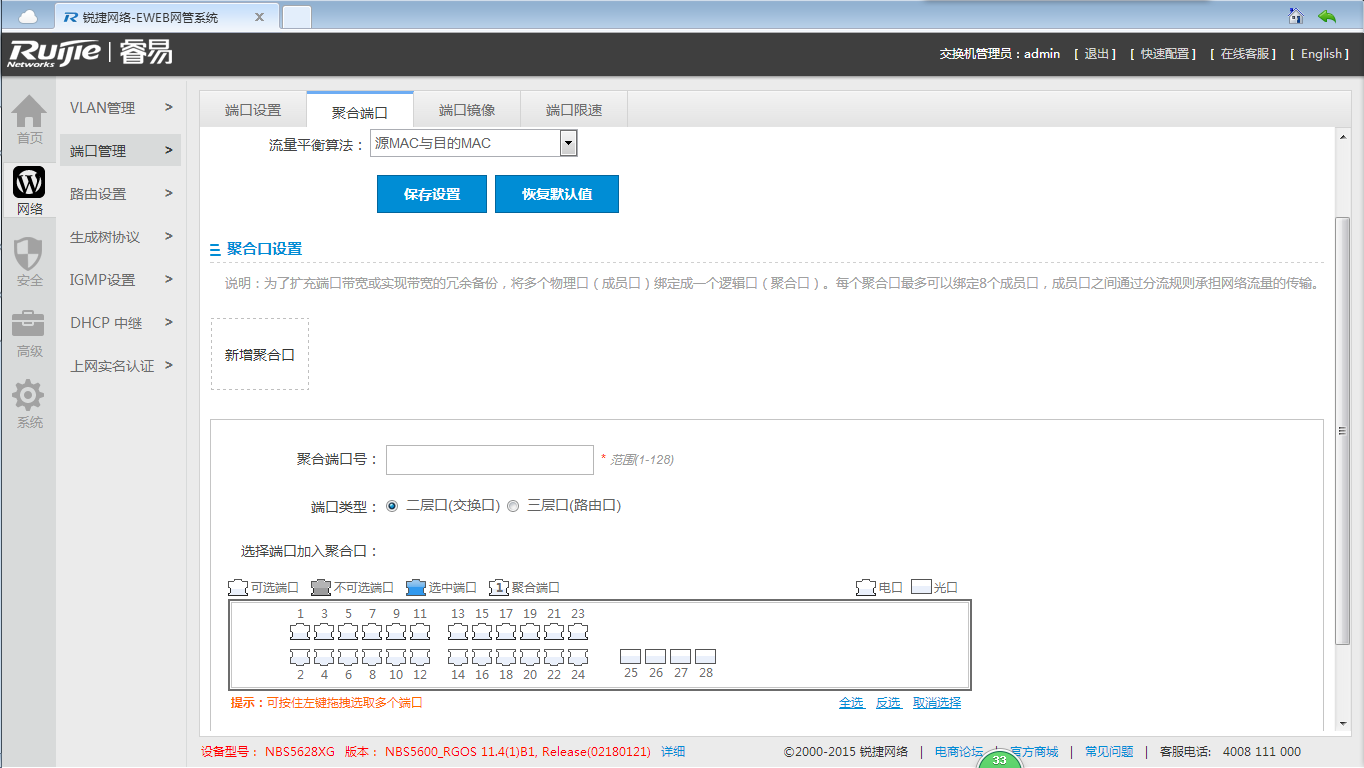
Task: Select port 23 on the switch panel
Action: click(x=578, y=632)
